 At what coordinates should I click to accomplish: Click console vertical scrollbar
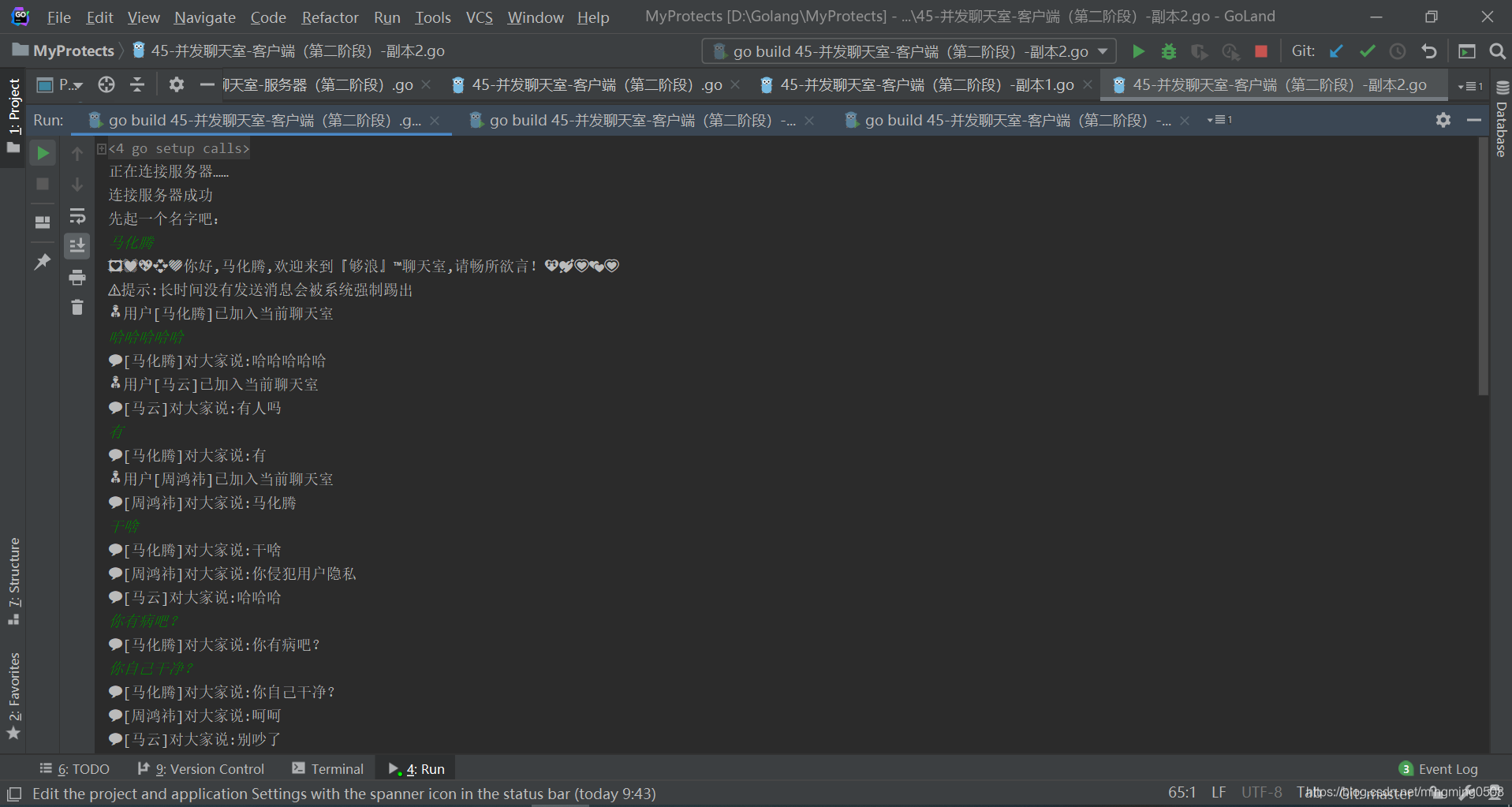point(1483,268)
